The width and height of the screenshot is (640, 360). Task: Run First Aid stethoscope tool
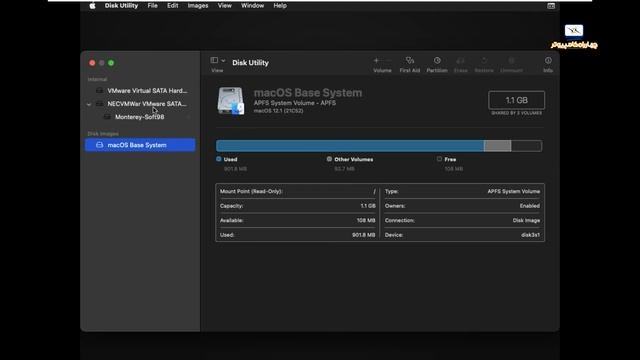410,60
